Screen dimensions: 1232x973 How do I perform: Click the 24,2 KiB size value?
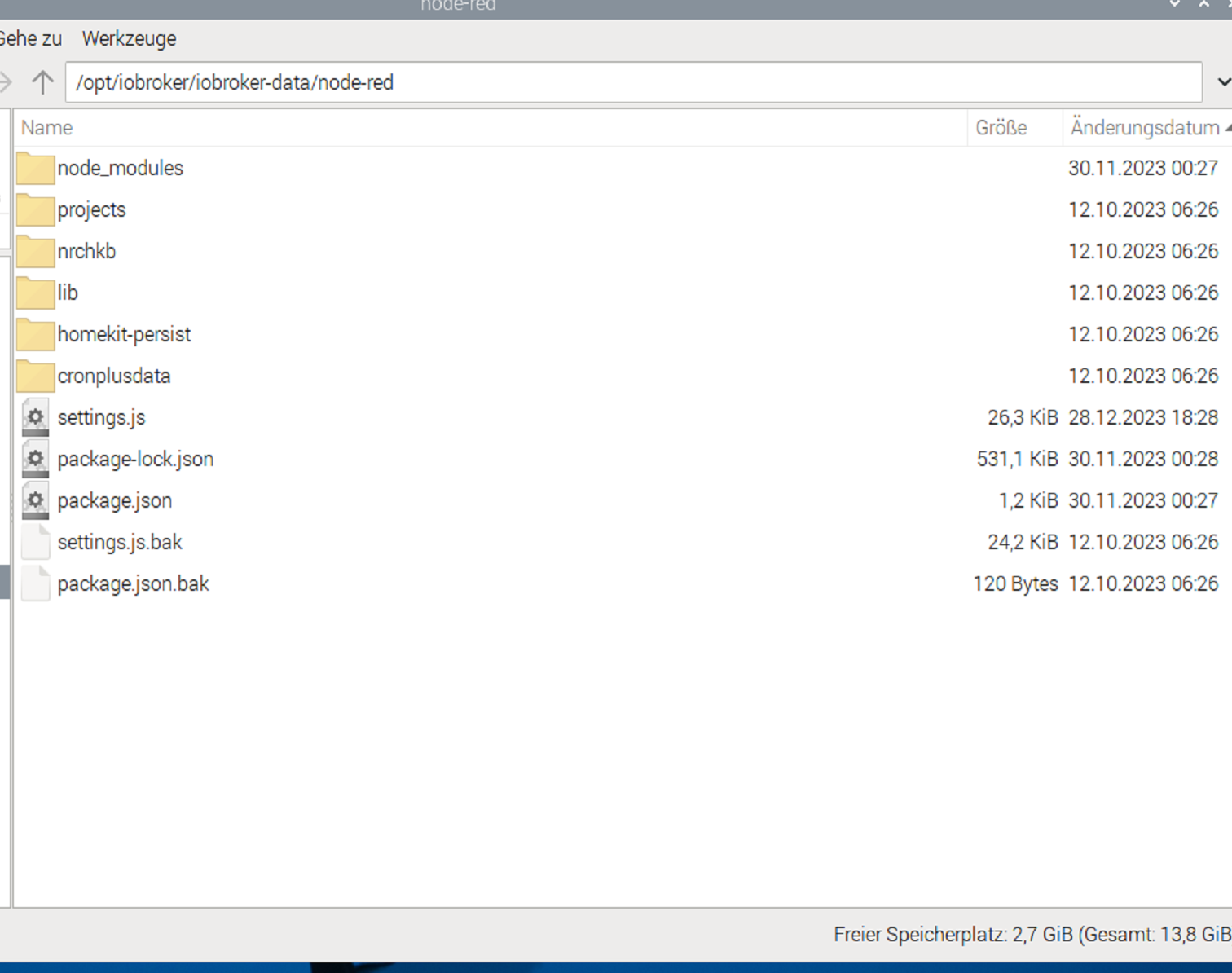[1023, 542]
